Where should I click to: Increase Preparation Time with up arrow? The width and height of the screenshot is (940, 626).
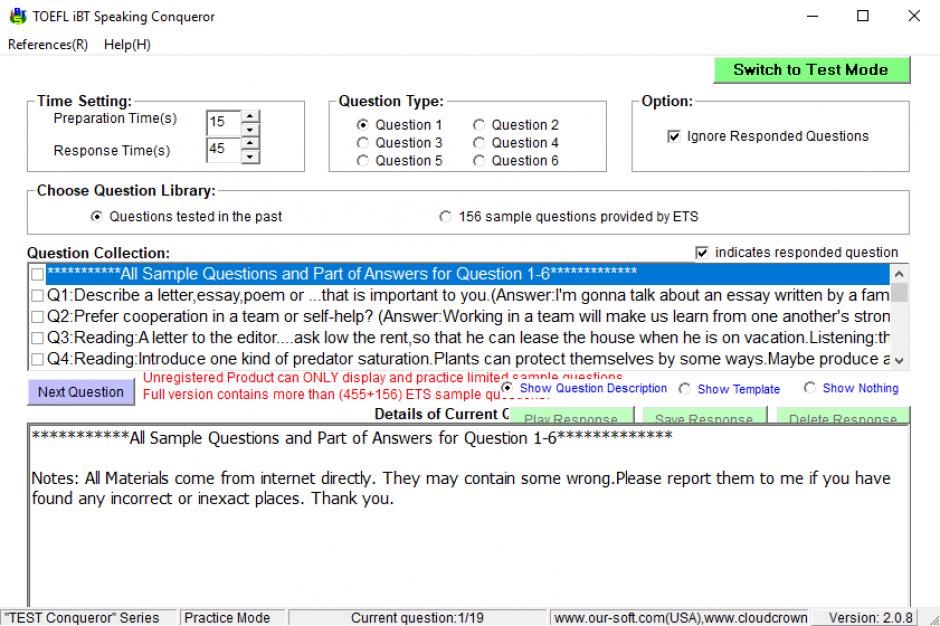click(x=250, y=116)
